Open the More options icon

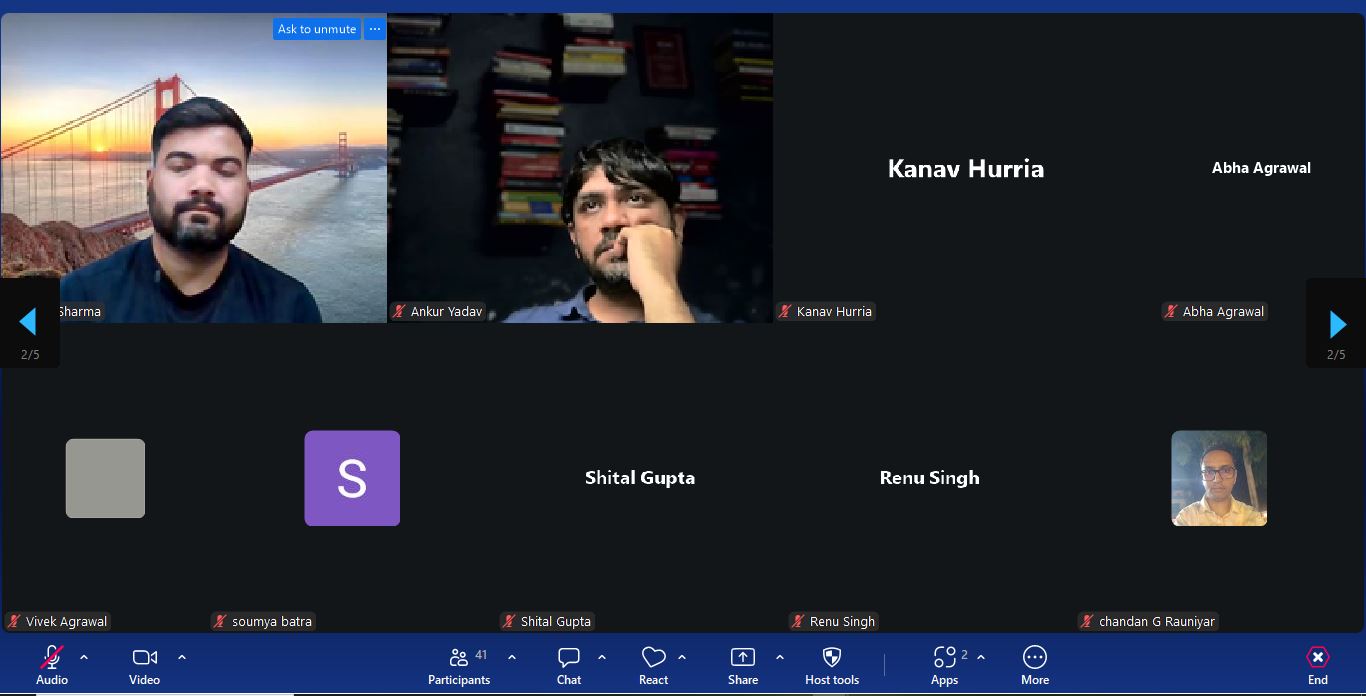pos(1034,658)
